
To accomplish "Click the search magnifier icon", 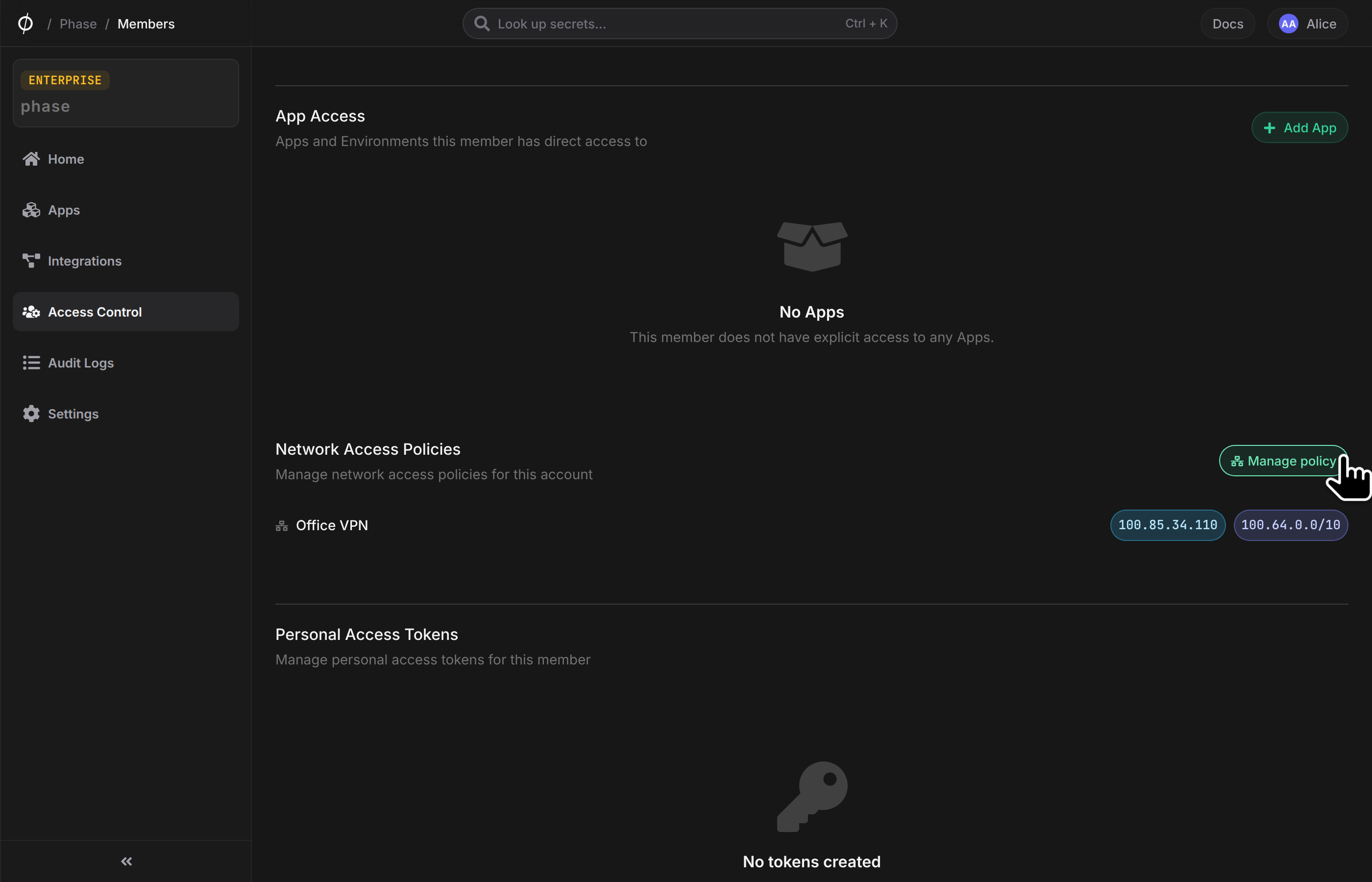I will click(x=482, y=24).
